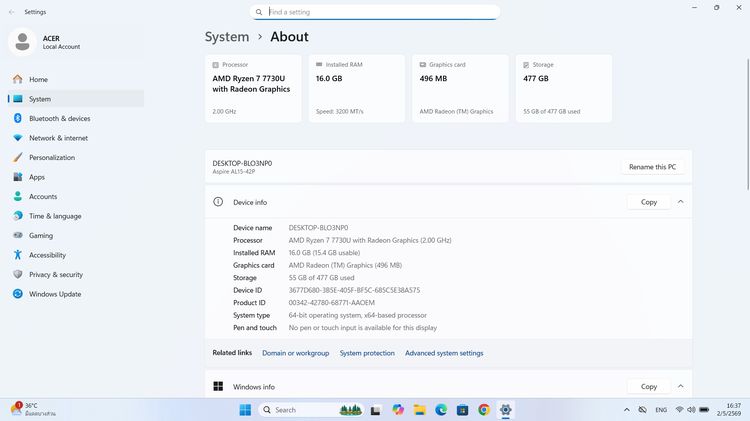This screenshot has height=421, width=750.
Task: Open Bluetooth & devices settings
Action: pyautogui.click(x=76, y=119)
